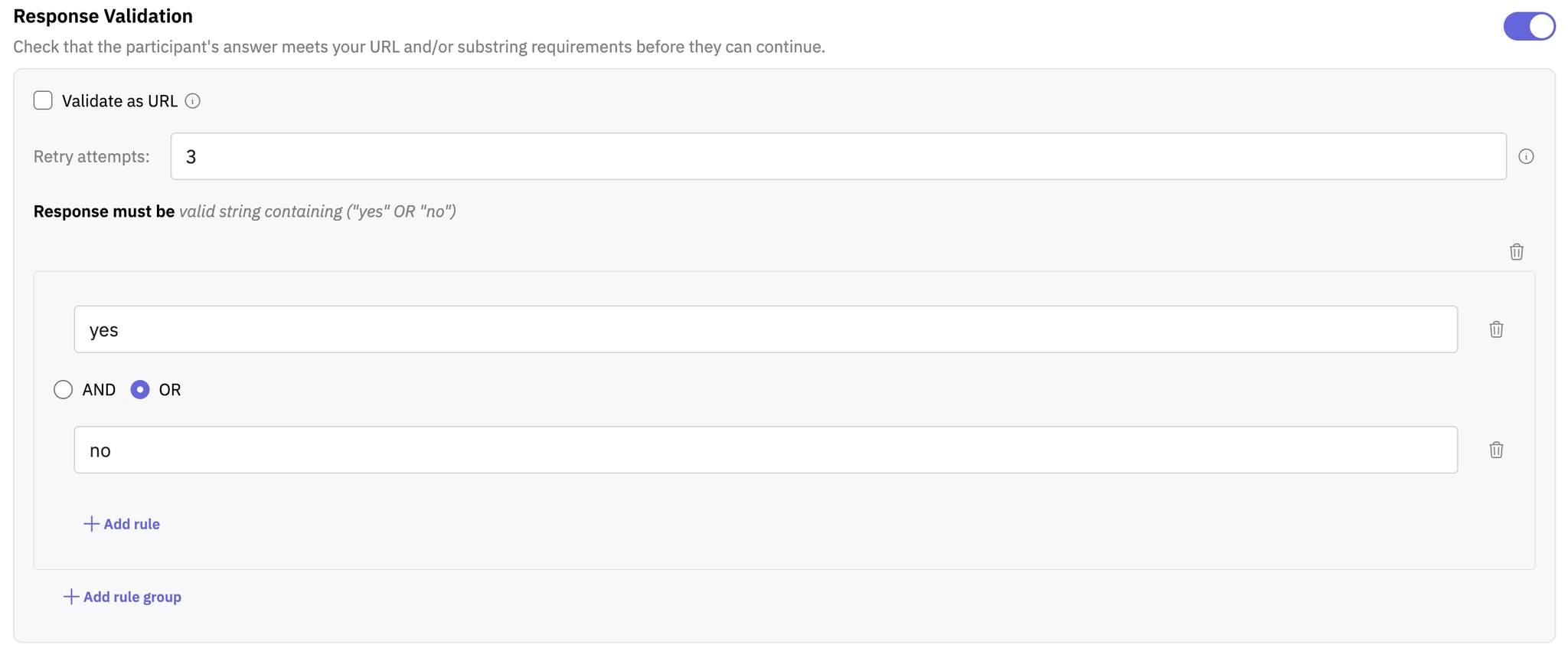Focus the Retry attempts input field
The height and width of the screenshot is (655, 1568).
tap(838, 156)
